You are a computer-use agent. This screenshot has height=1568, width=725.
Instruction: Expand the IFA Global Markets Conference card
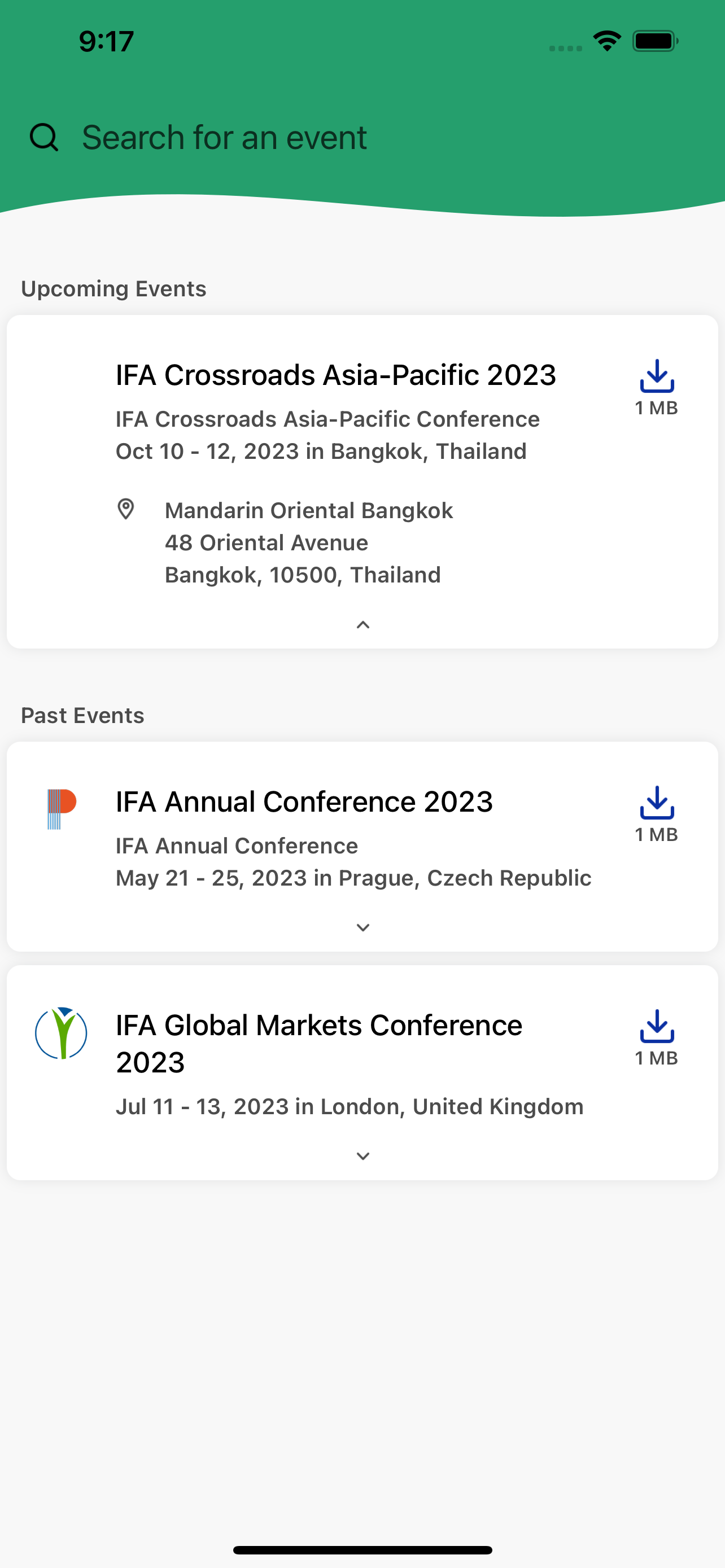pyautogui.click(x=363, y=1156)
